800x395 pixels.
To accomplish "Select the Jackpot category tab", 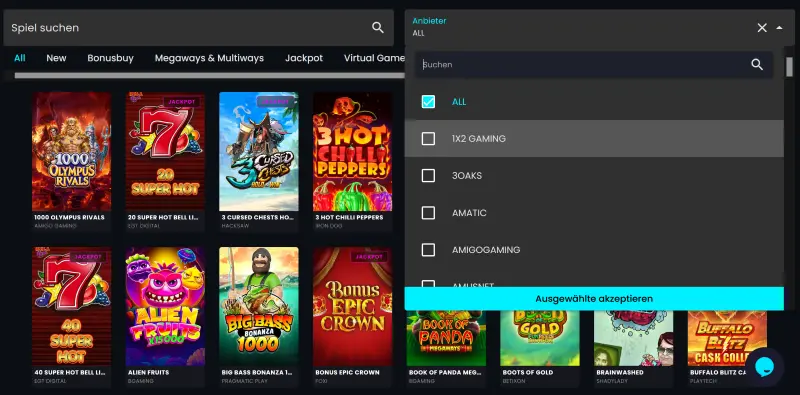I will coord(304,58).
